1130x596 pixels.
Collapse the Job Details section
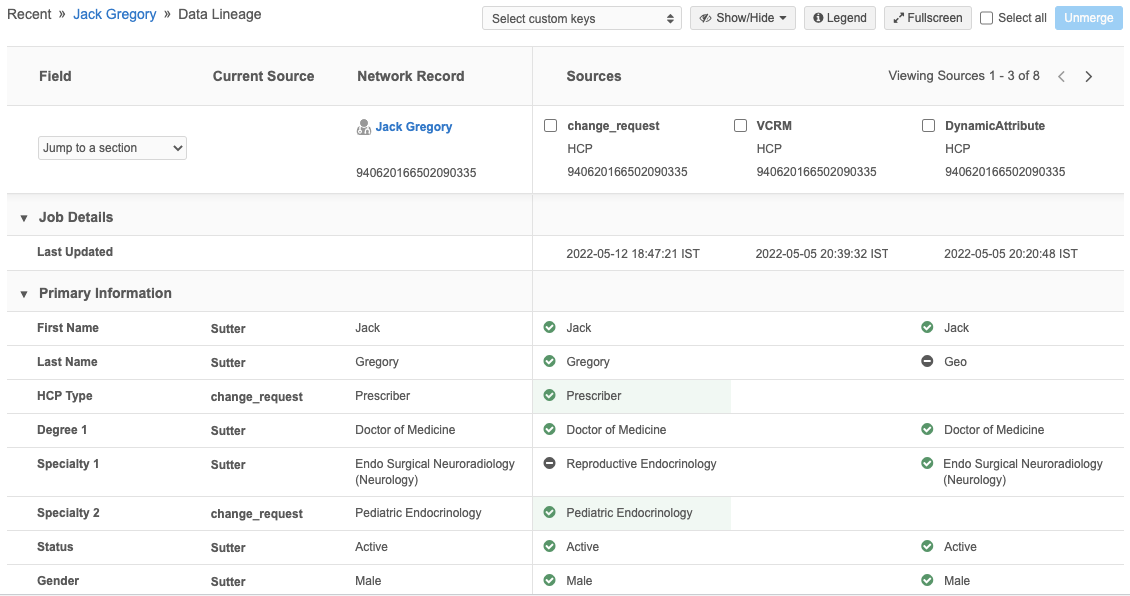(24, 218)
